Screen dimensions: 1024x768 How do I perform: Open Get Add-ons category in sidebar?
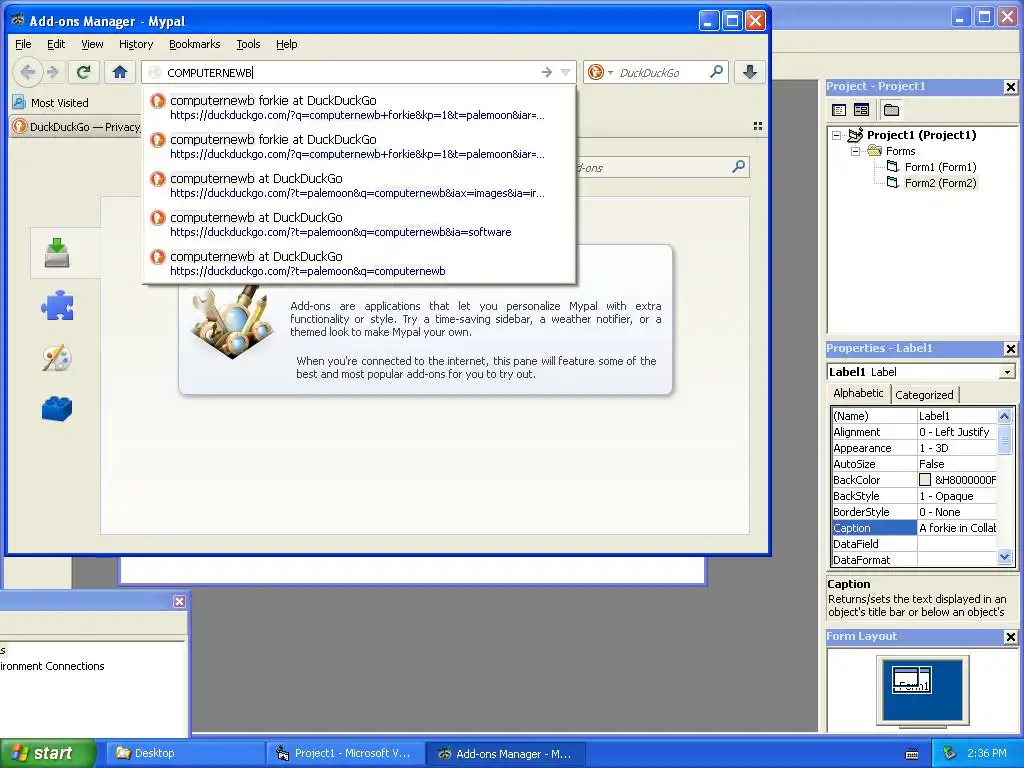pyautogui.click(x=57, y=253)
